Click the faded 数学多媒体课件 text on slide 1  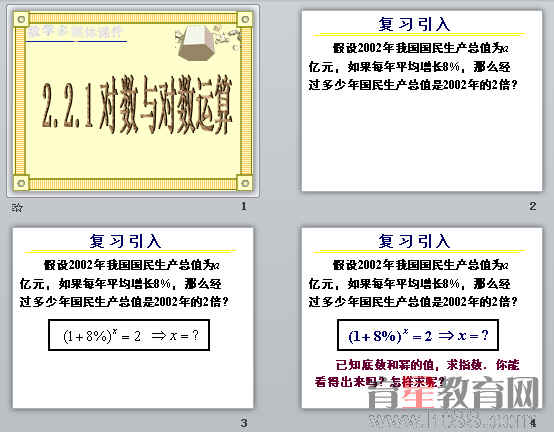pos(76,32)
